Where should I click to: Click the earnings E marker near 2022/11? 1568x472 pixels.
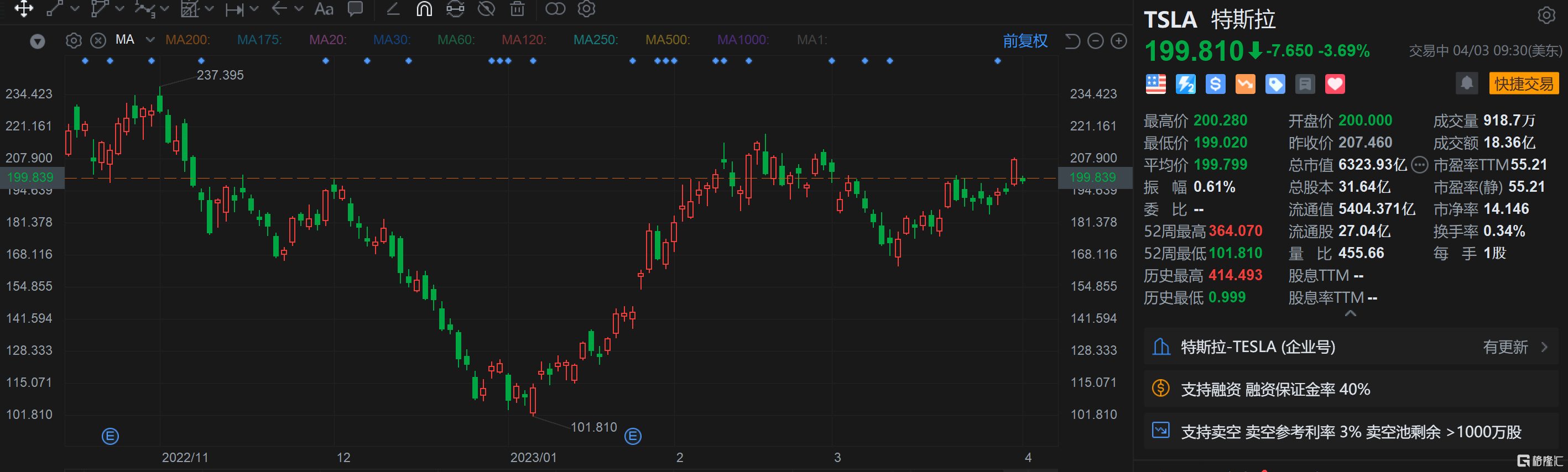110,436
